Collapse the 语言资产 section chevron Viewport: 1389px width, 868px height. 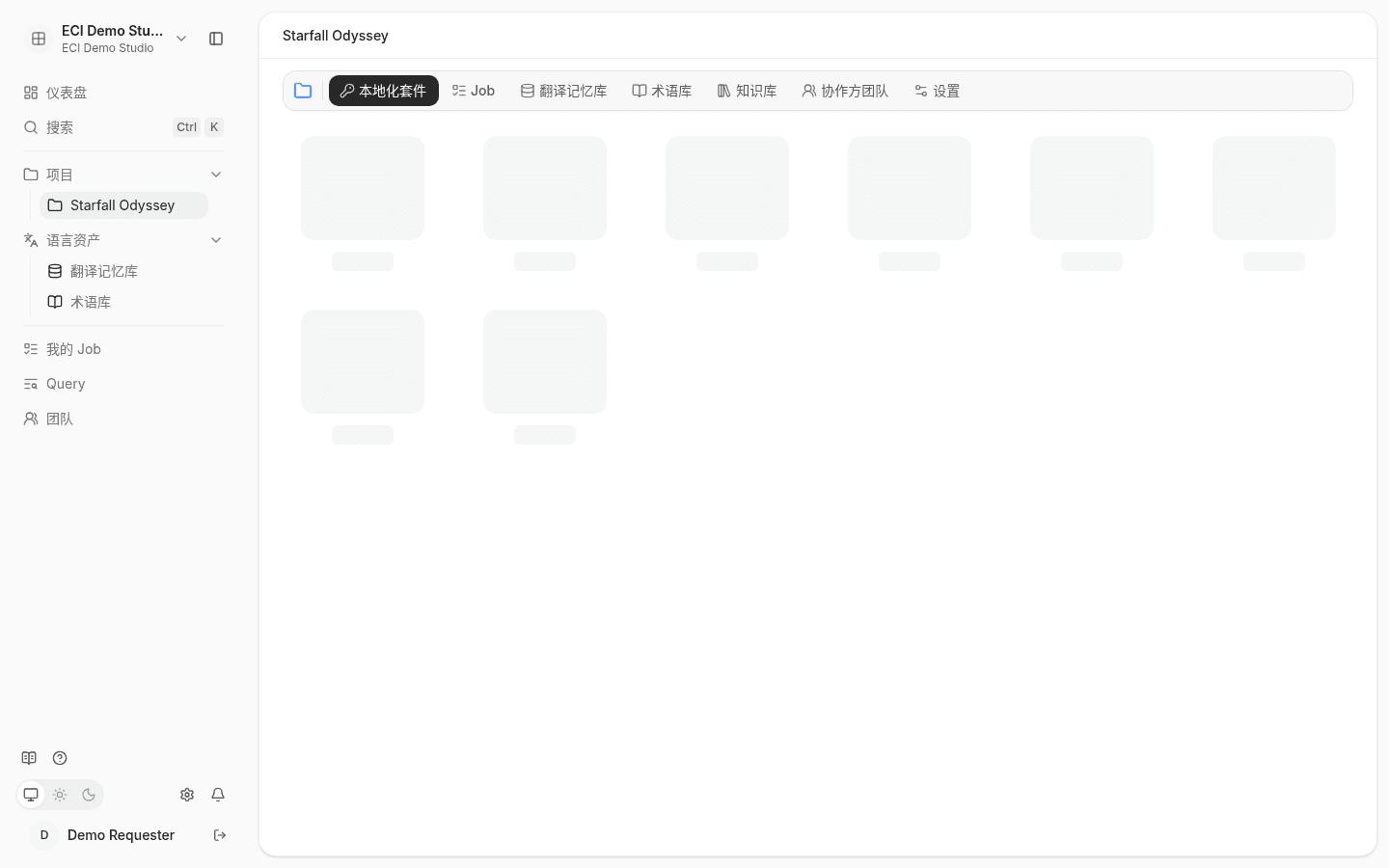pyautogui.click(x=216, y=240)
